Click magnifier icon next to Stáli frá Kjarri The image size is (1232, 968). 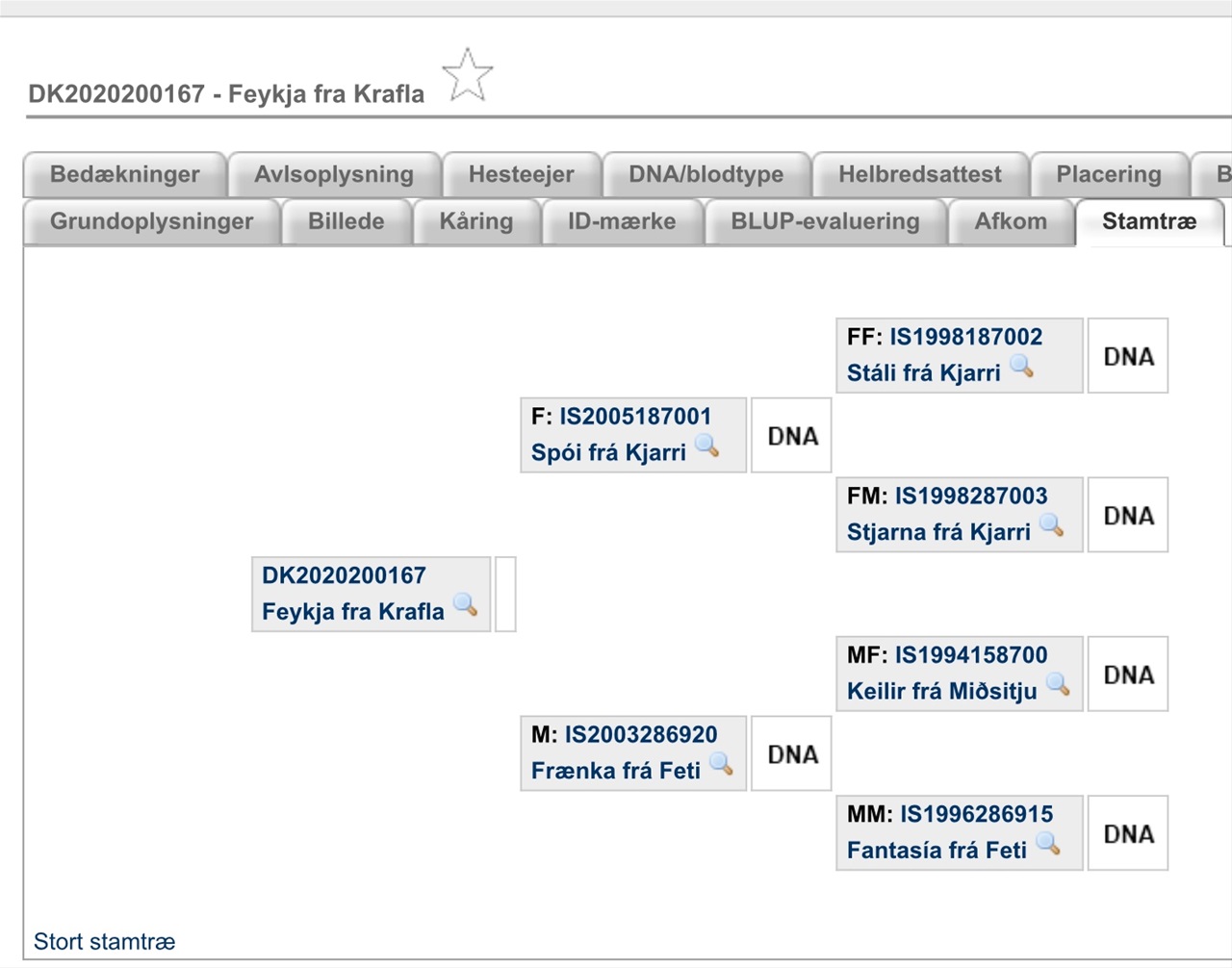[1021, 367]
